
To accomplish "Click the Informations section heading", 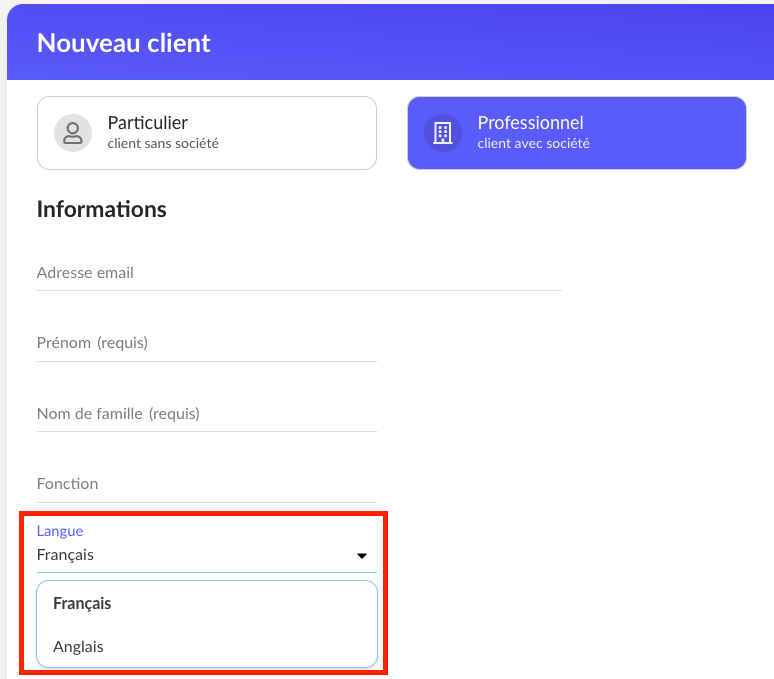I will (101, 209).
